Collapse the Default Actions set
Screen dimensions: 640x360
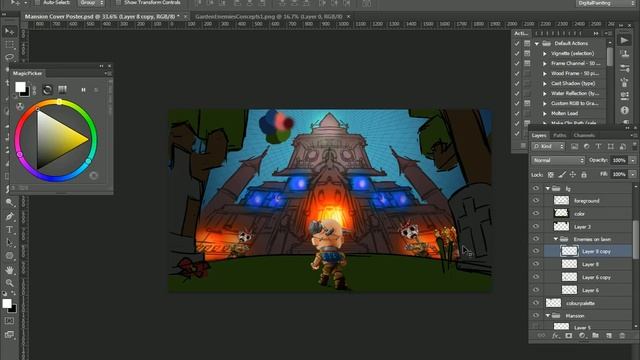[537, 43]
